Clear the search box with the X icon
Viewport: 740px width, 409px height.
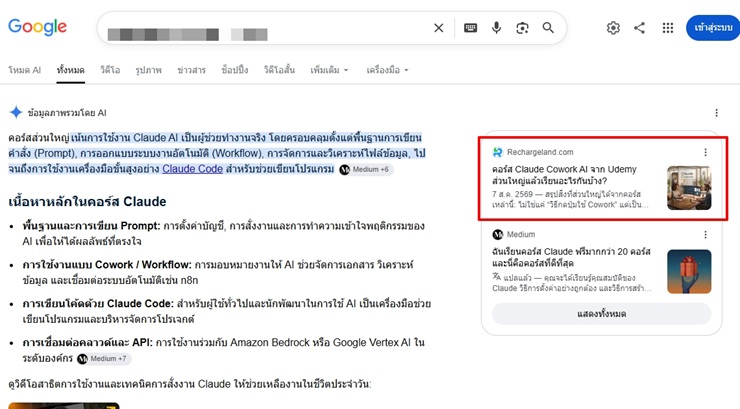[x=438, y=28]
